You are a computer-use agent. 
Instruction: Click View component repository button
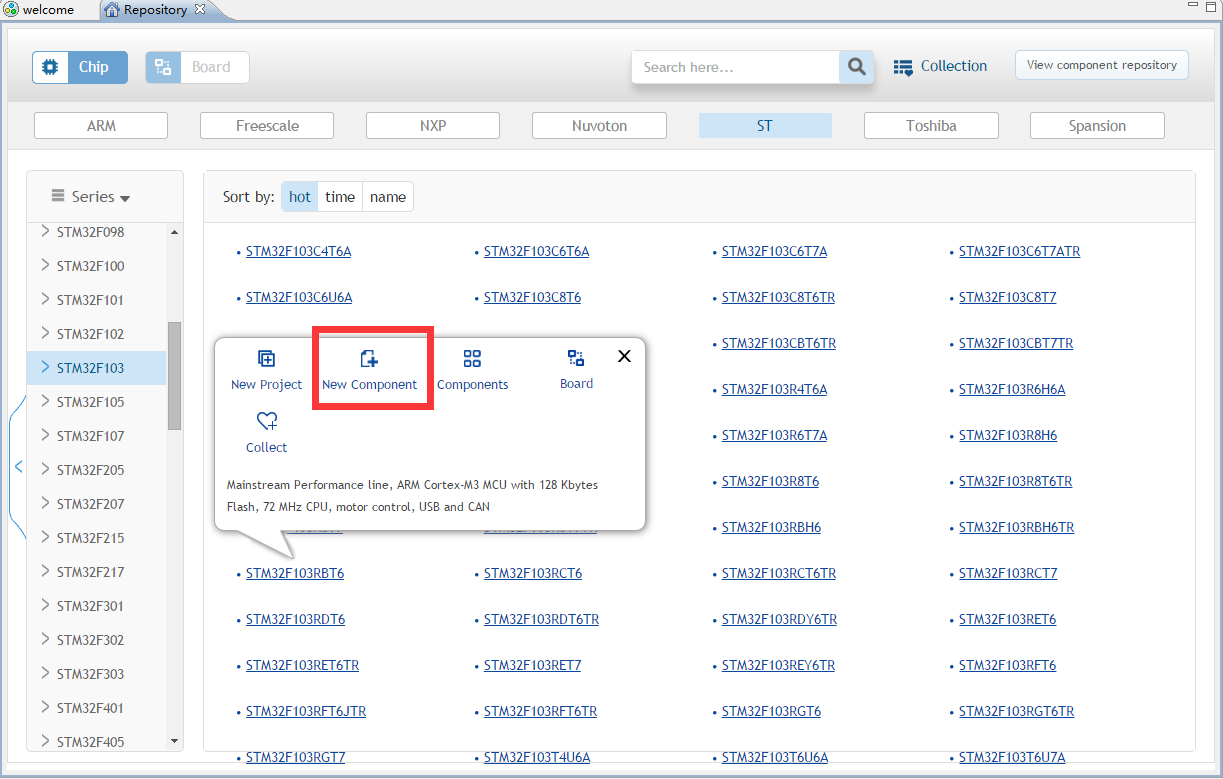[x=1102, y=65]
